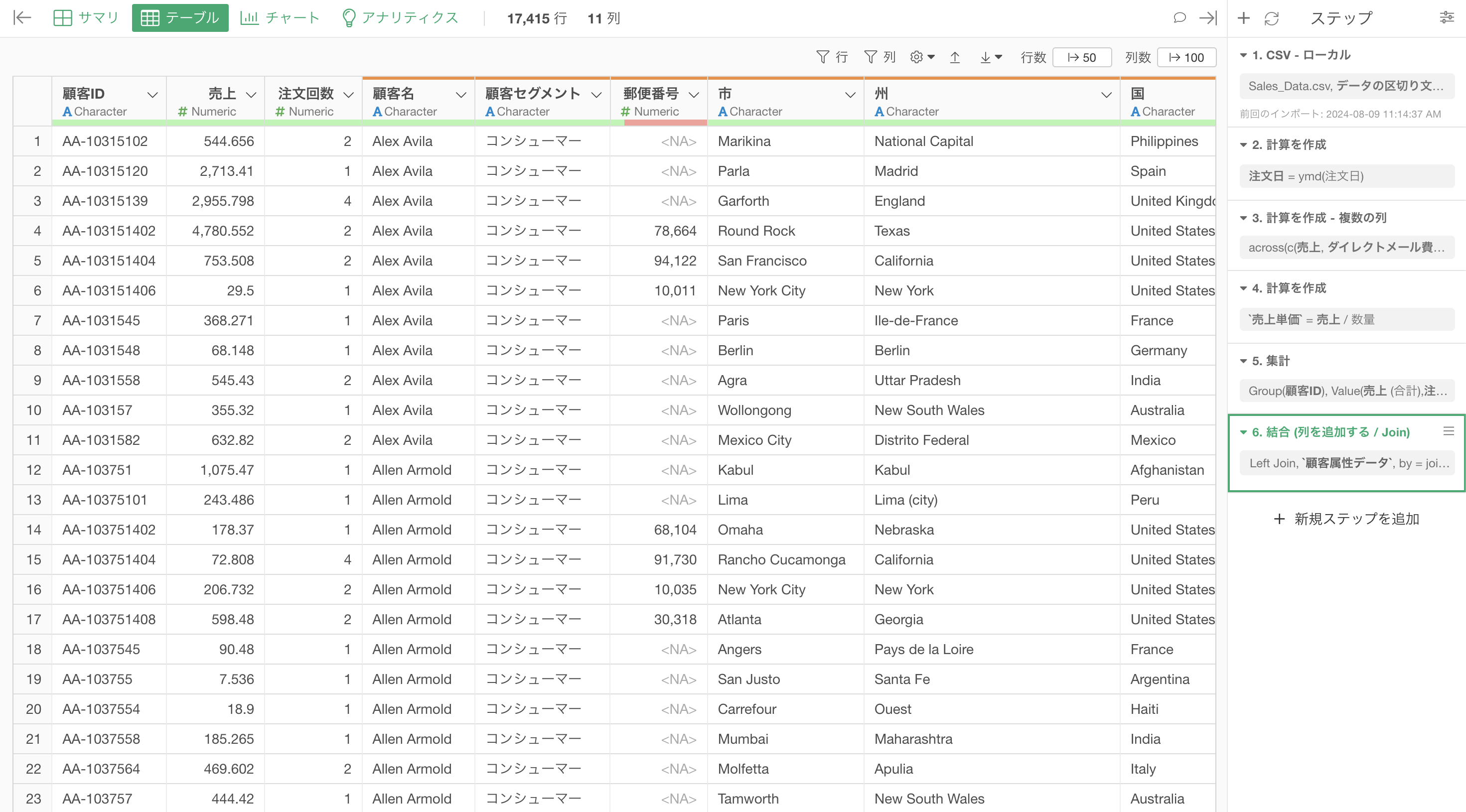Screen dimensions: 1466x812
Task: Click the 国 column header
Action: 1168,101
